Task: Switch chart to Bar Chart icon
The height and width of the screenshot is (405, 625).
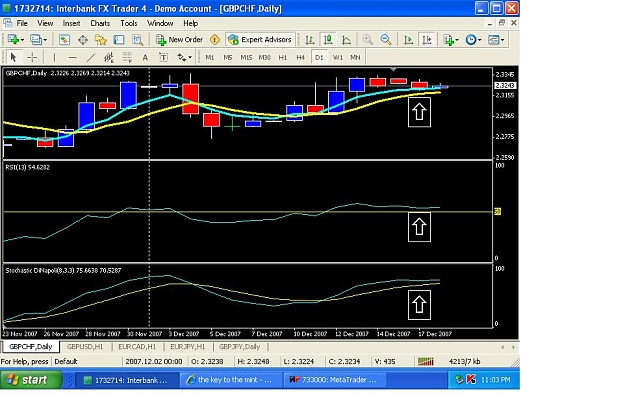Action: click(310, 39)
